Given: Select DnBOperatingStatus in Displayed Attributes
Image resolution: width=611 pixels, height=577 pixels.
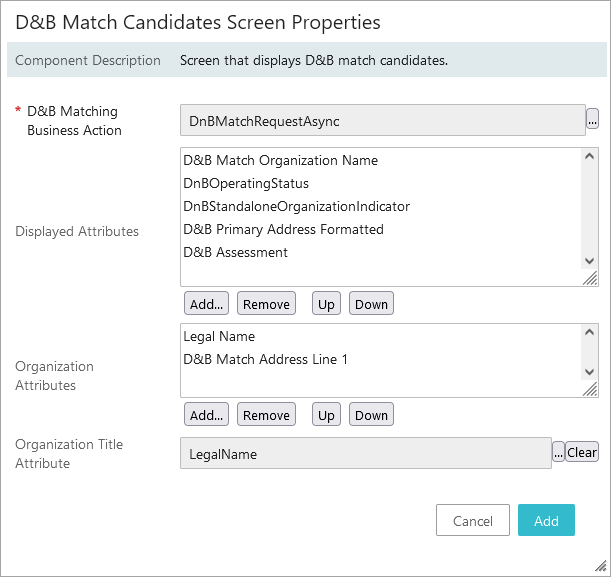Looking at the screenshot, I should 246,183.
